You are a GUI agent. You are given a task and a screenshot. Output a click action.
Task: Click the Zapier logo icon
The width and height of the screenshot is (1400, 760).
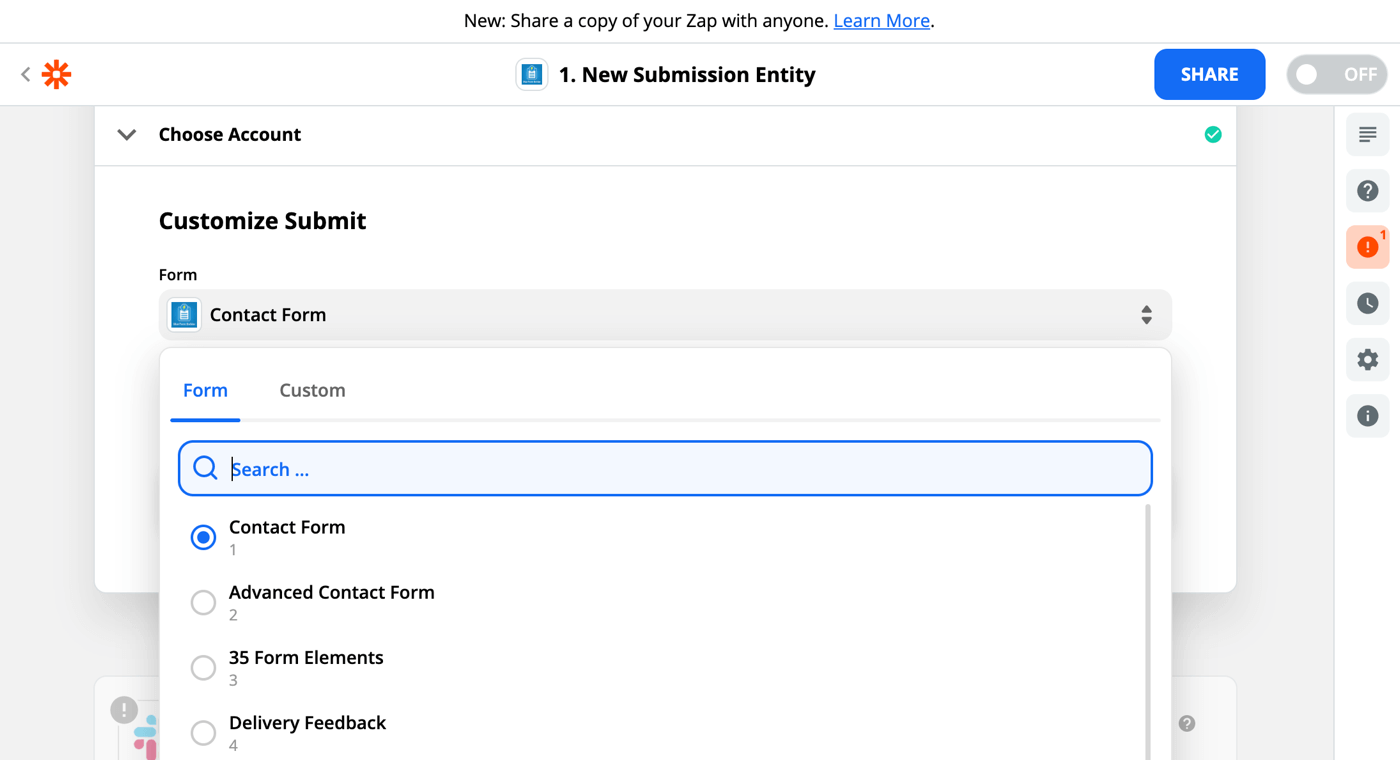(56, 74)
